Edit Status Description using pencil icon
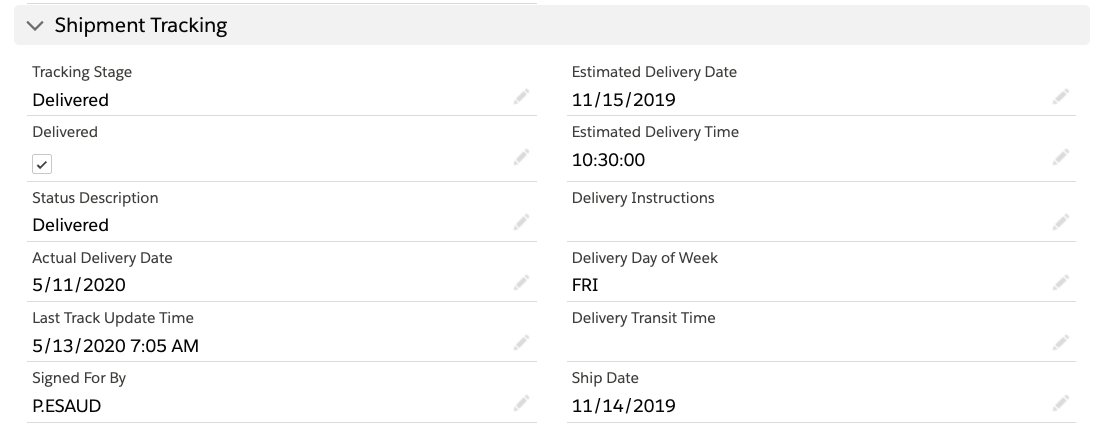1101x429 pixels. point(521,222)
